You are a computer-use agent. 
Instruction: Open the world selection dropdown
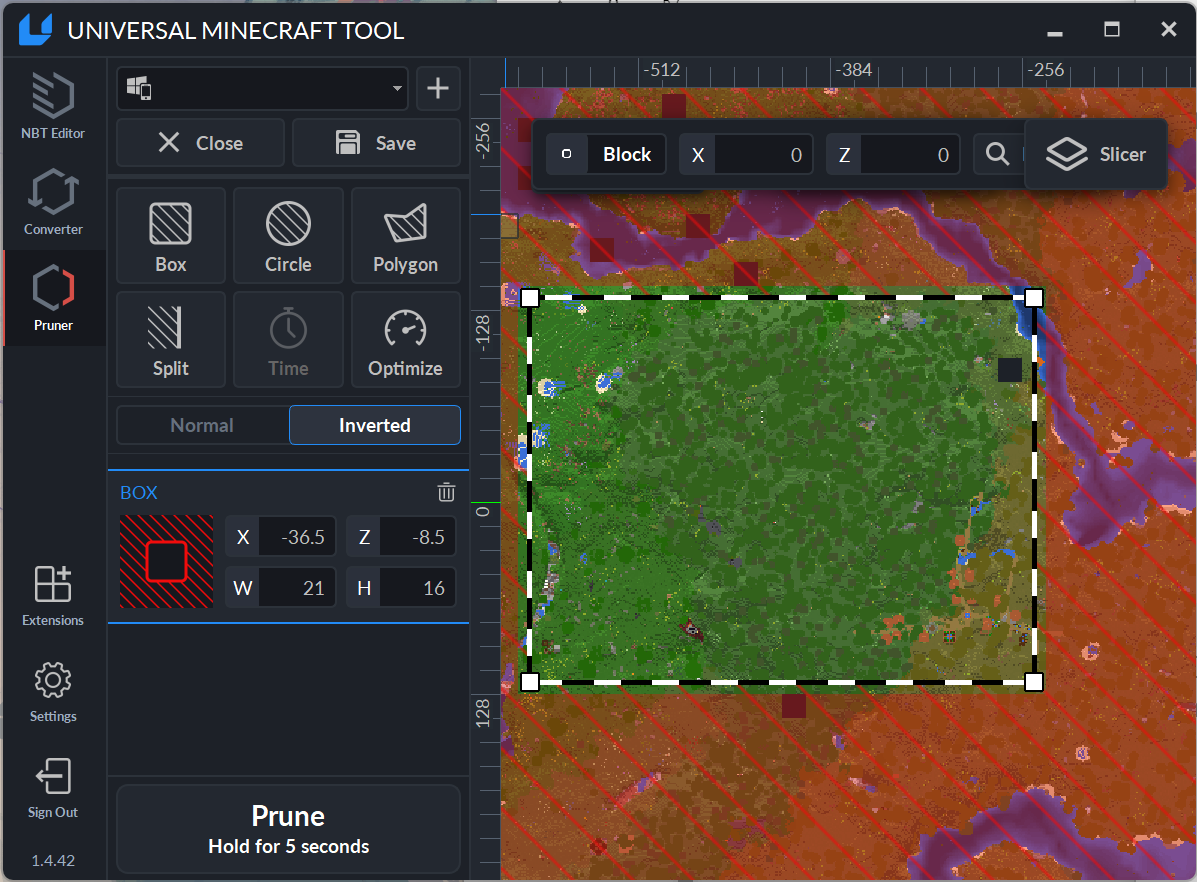(262, 88)
